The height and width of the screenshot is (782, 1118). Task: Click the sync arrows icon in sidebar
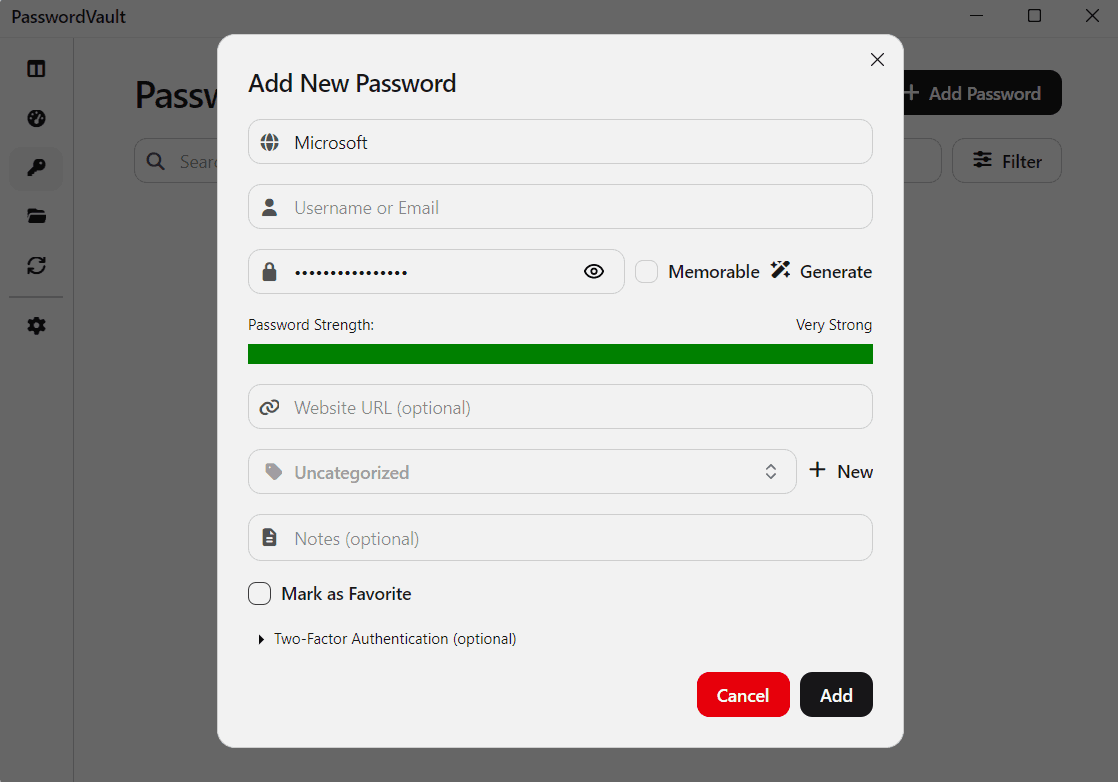click(36, 265)
